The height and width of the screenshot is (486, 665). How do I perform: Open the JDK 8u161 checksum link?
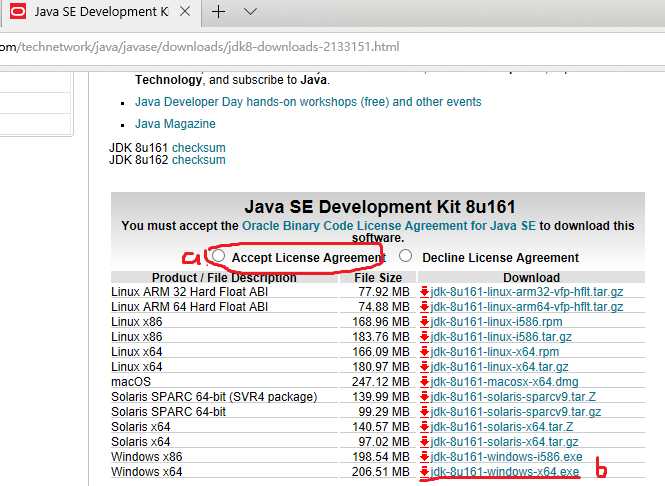[198, 148]
